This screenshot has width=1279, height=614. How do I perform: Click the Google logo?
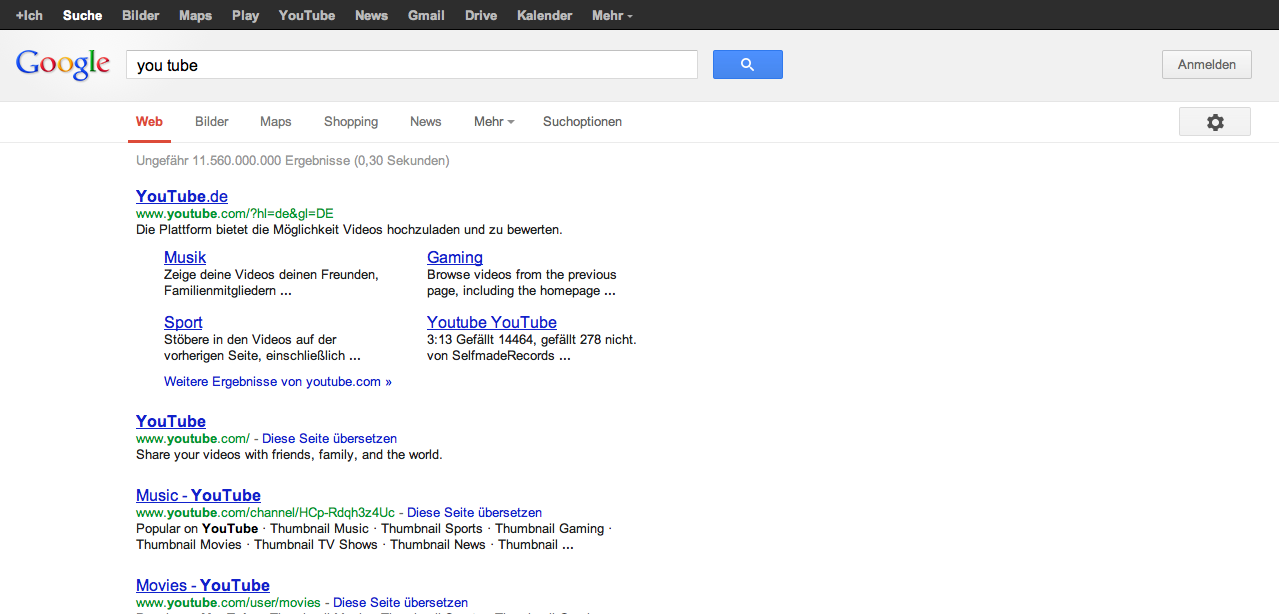tap(63, 65)
